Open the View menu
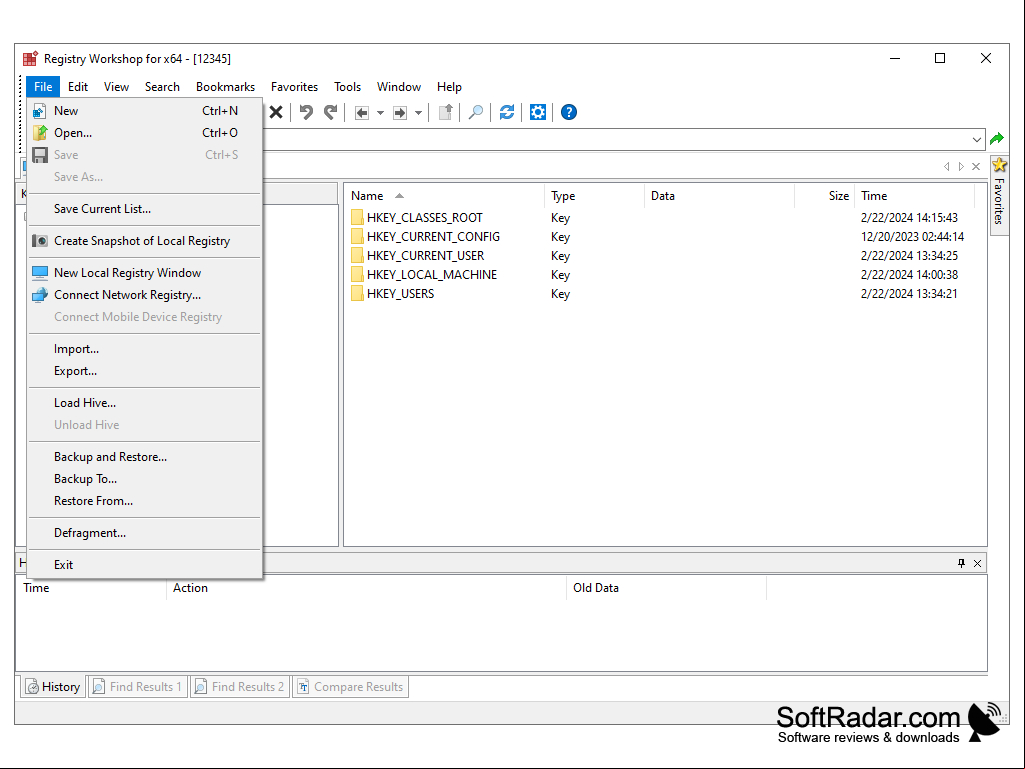Viewport: 1025px width, 769px height. click(116, 86)
